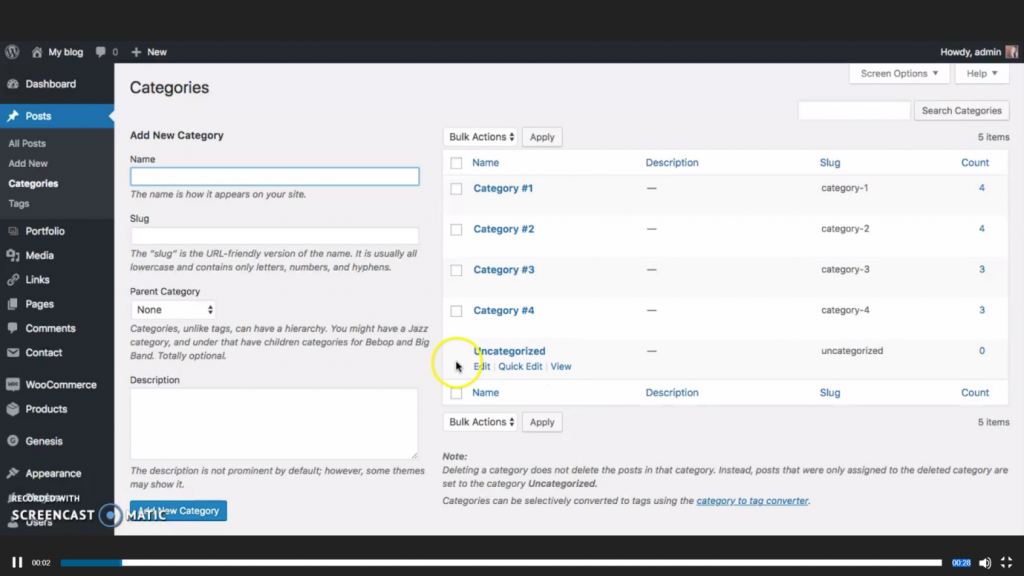
Task: Open Tags in the Posts submenu
Action: pos(19,204)
